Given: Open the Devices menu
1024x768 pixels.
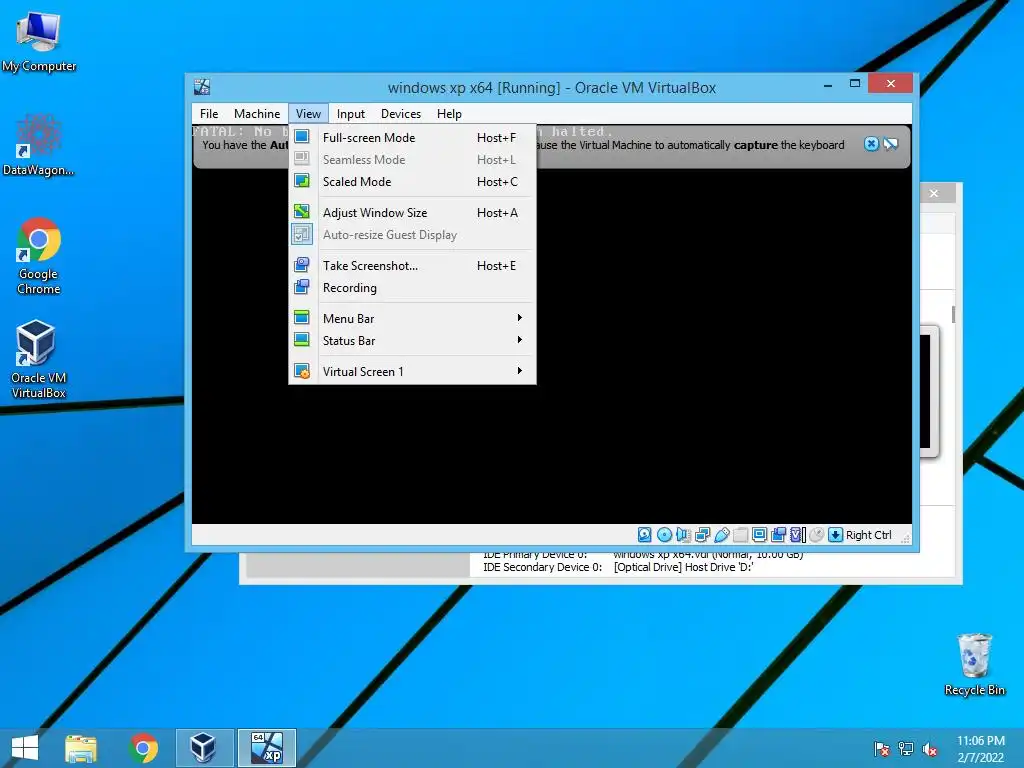Looking at the screenshot, I should point(401,114).
